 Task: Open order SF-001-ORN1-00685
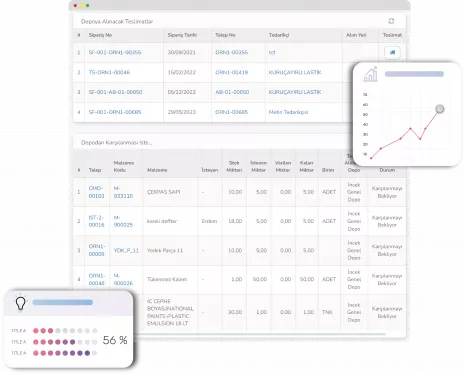[x=115, y=112]
